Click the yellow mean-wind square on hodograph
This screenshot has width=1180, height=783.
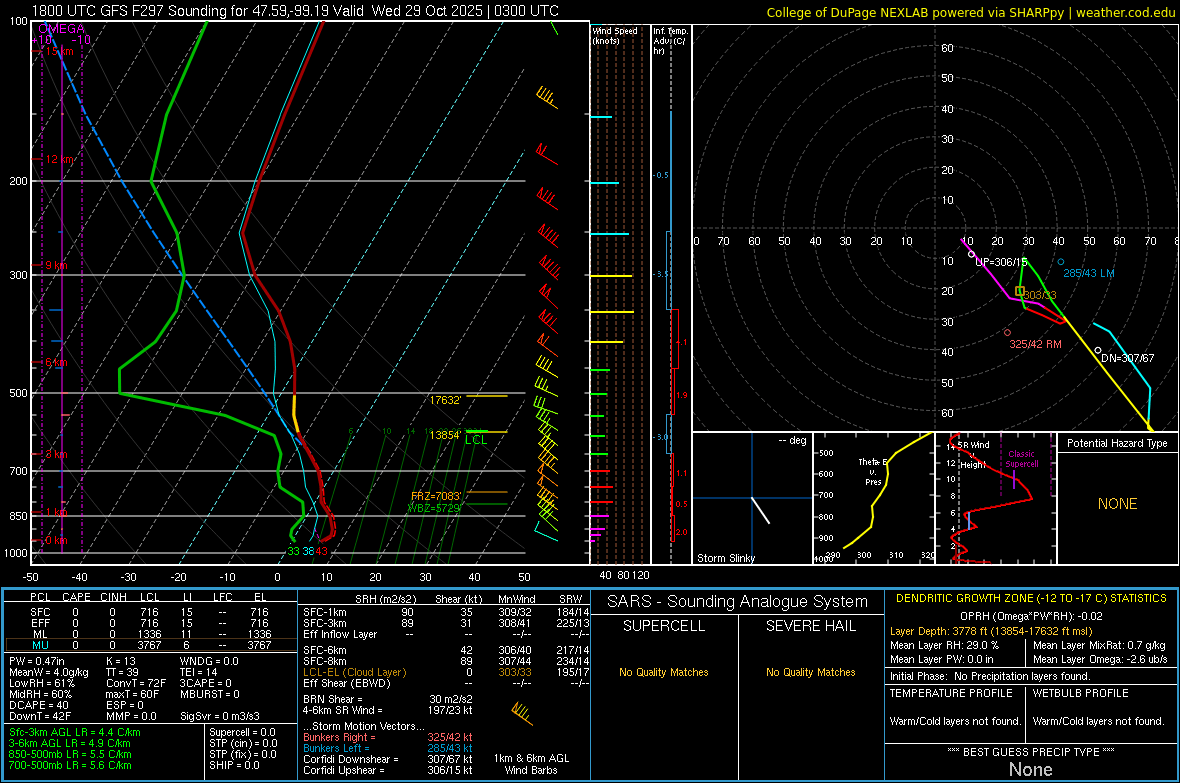click(x=1020, y=291)
